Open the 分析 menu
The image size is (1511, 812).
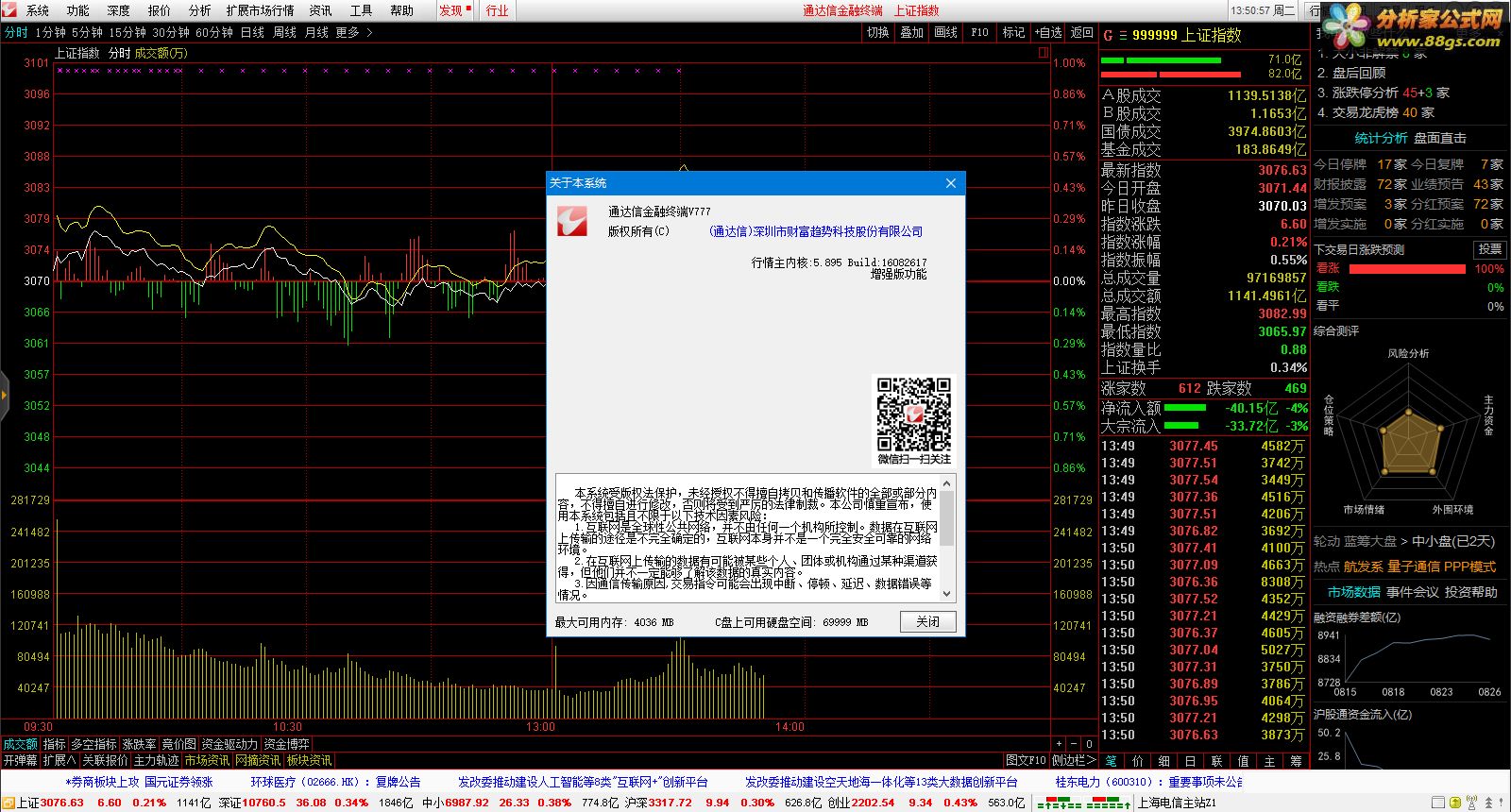[x=200, y=10]
